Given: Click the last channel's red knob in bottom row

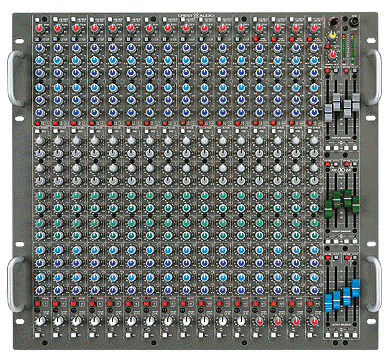Looking at the screenshot, I should coord(313,321).
